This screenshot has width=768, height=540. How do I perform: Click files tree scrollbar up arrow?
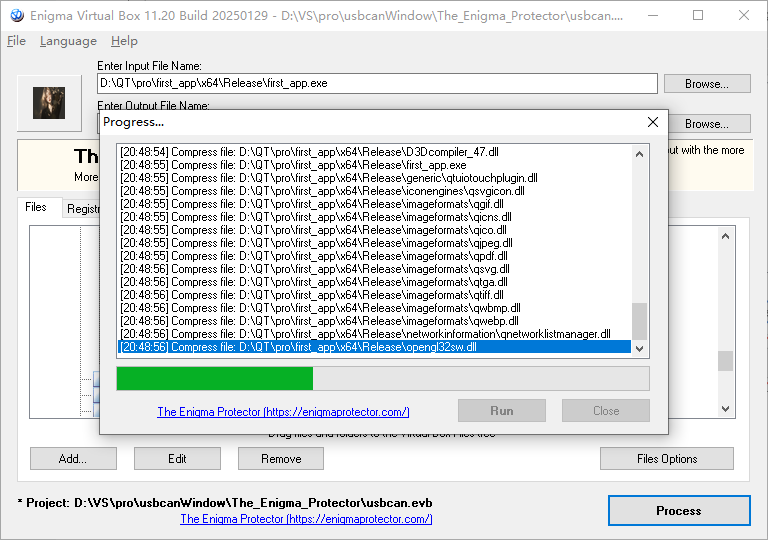[725, 236]
